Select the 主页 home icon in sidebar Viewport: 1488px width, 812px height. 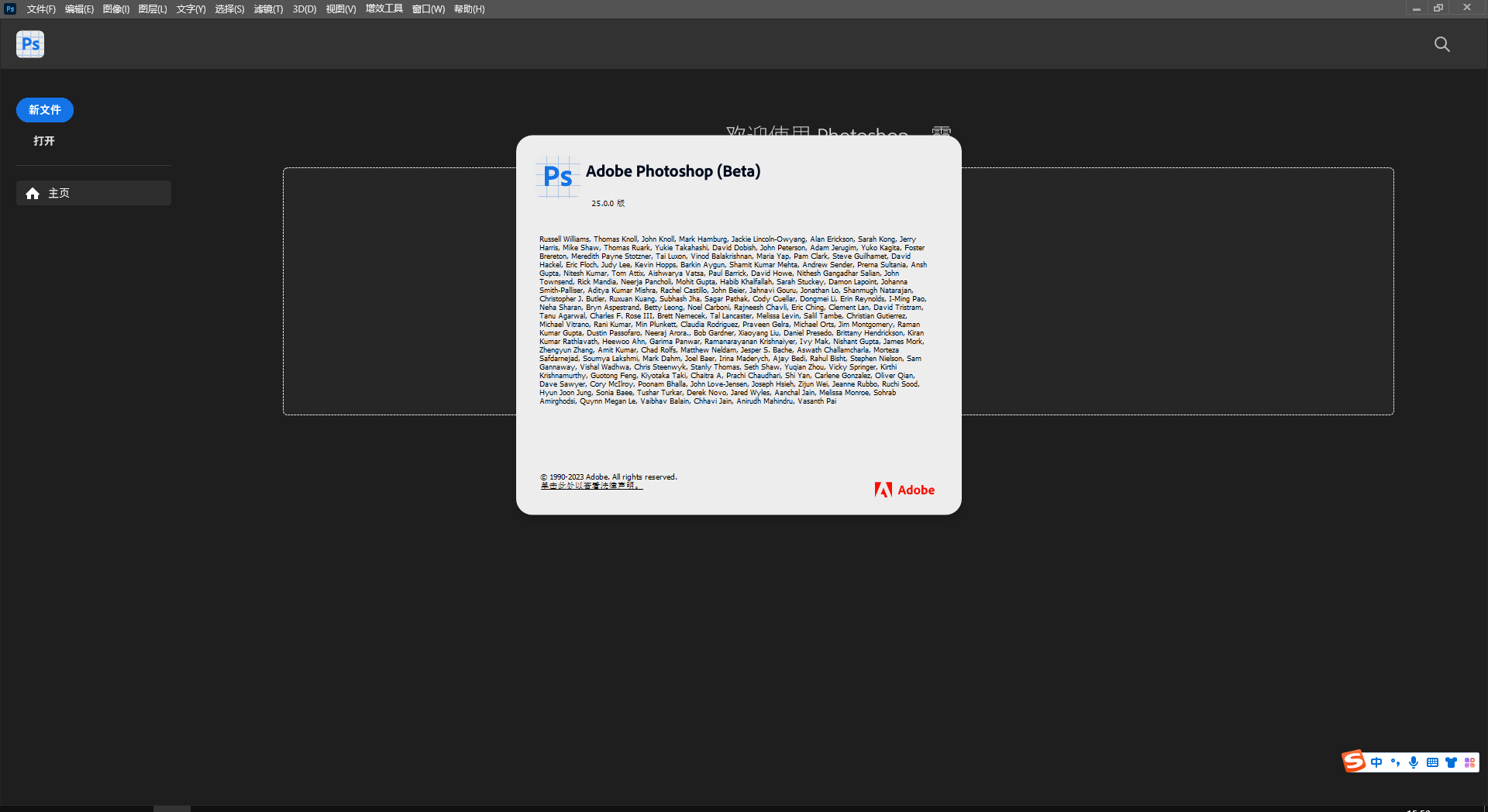(33, 193)
